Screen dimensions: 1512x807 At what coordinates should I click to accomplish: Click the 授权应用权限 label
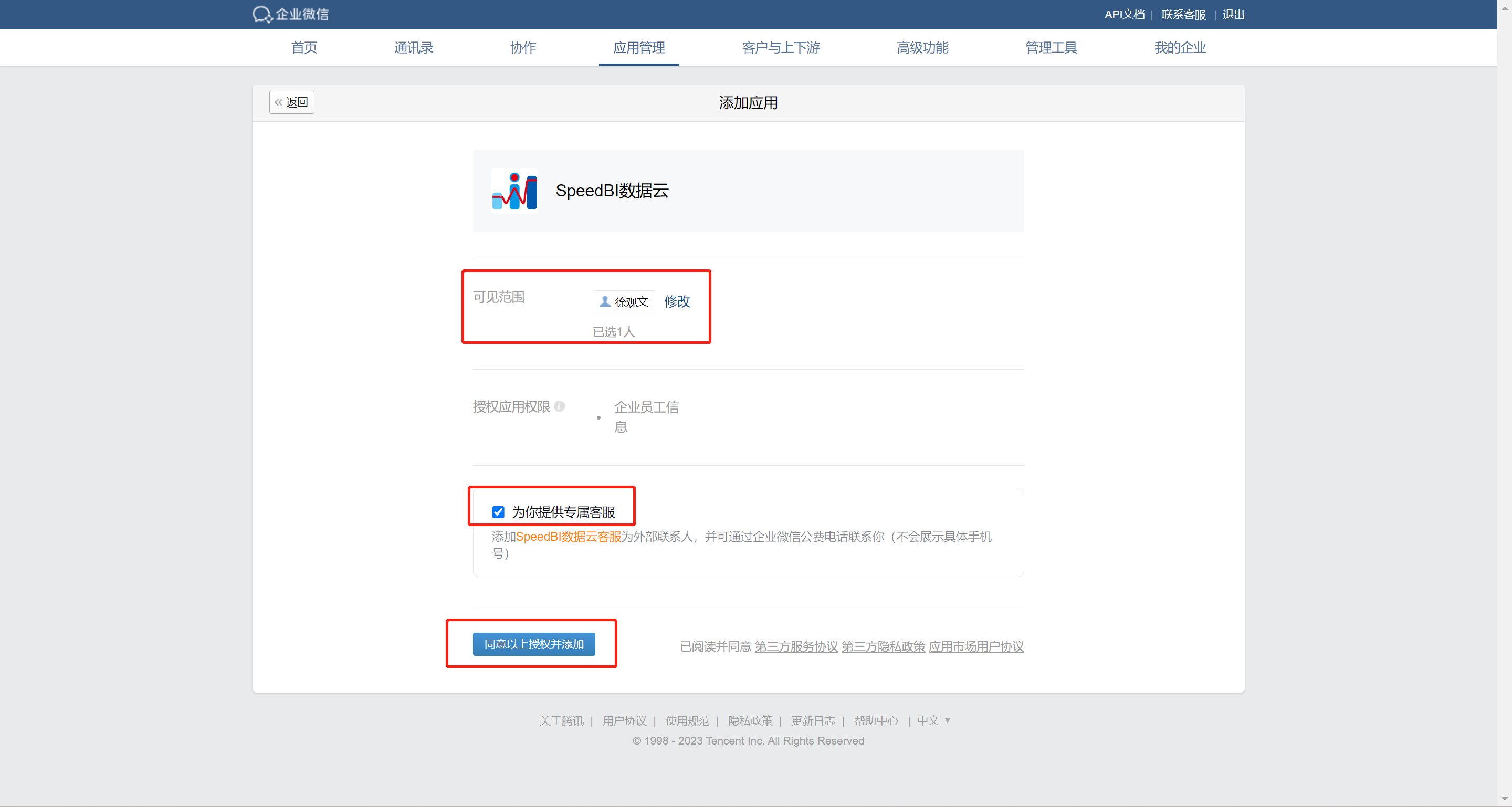point(511,406)
